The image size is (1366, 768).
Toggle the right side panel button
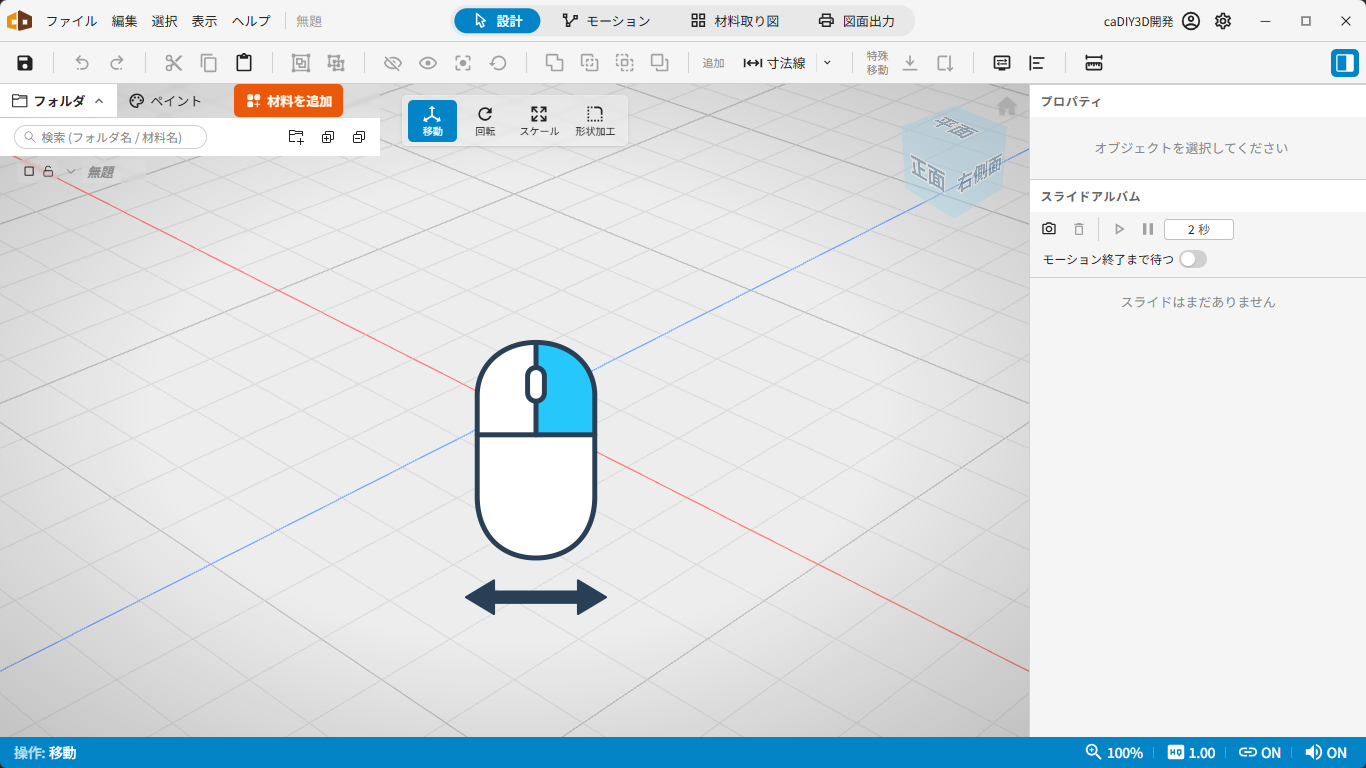(1345, 63)
